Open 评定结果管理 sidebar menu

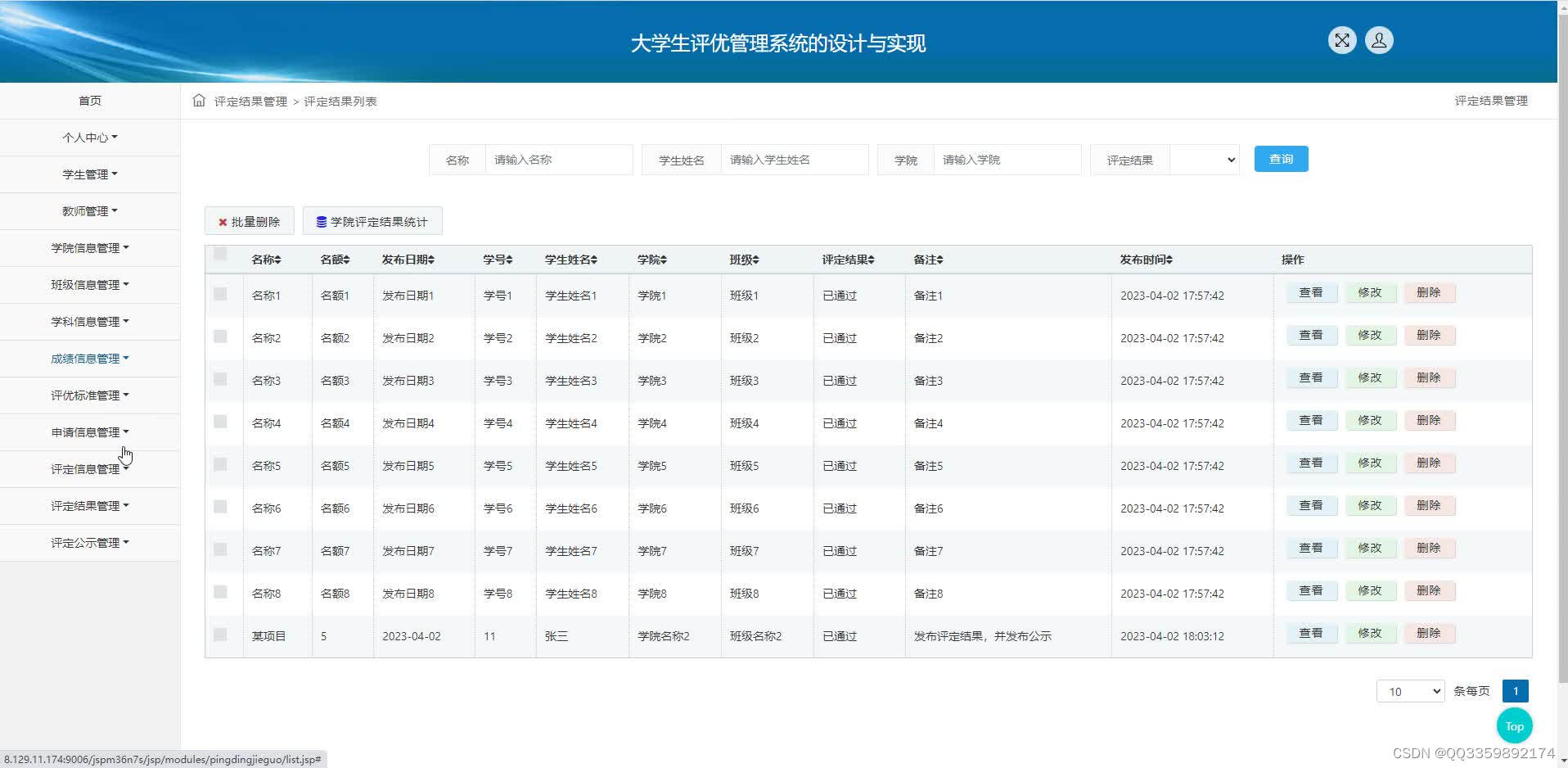[x=90, y=506]
